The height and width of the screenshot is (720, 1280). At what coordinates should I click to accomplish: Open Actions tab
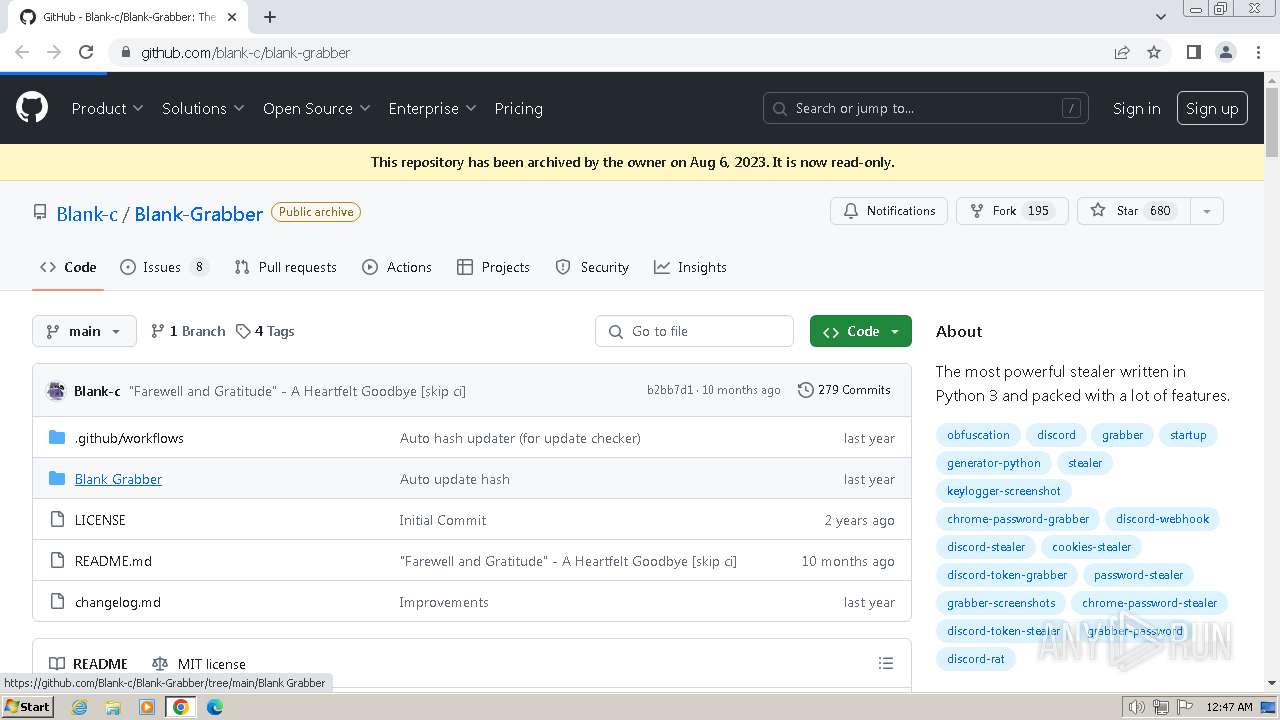(397, 267)
